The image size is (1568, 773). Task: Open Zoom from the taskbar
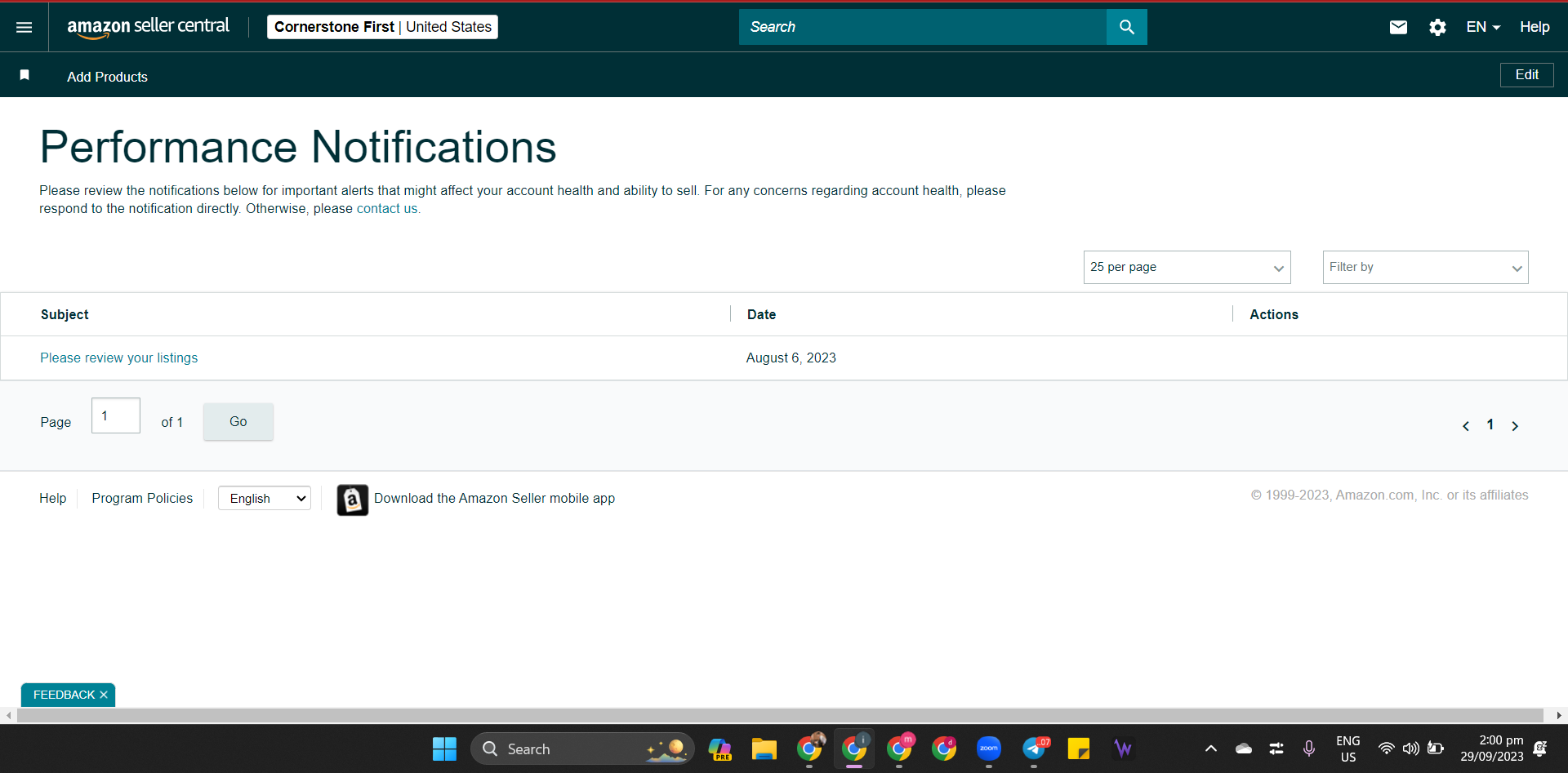tap(988, 749)
